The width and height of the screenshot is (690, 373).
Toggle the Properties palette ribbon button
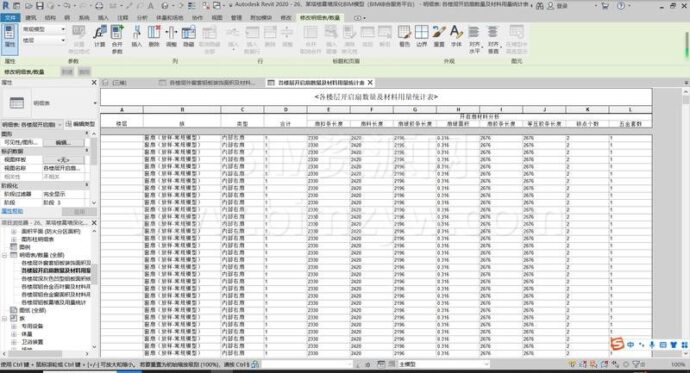coord(10,39)
